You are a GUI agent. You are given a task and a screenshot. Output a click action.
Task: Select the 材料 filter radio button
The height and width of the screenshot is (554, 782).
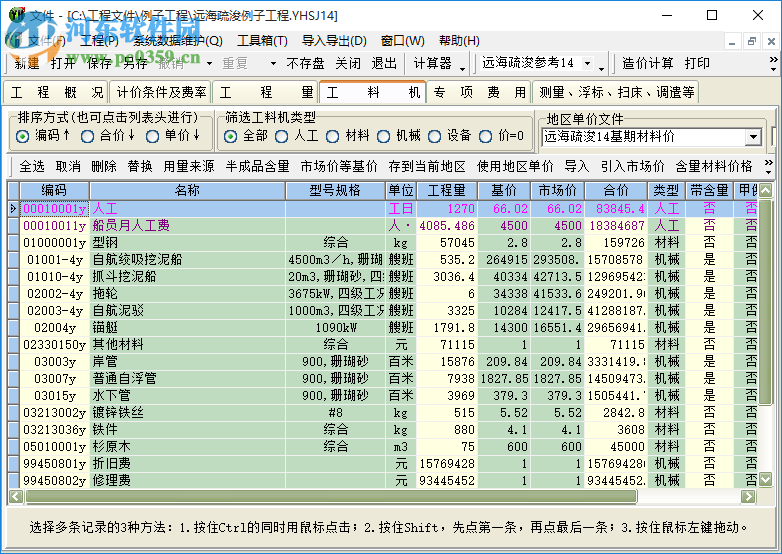(x=333, y=136)
